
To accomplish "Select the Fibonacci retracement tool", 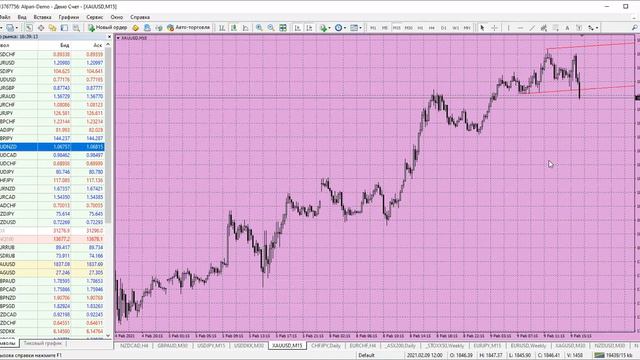I will [x=556, y=28].
